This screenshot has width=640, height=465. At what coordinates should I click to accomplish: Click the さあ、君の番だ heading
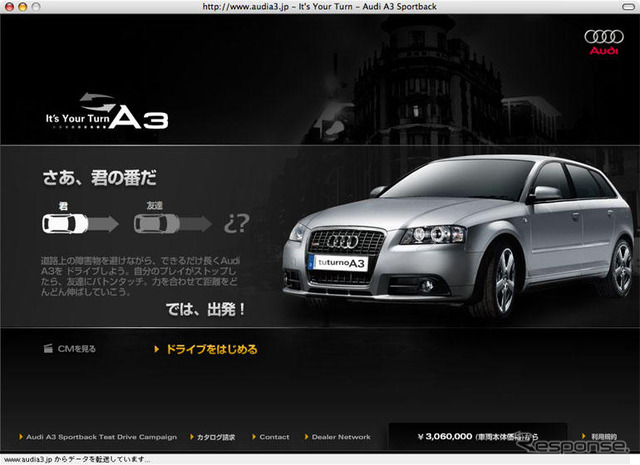(100, 178)
